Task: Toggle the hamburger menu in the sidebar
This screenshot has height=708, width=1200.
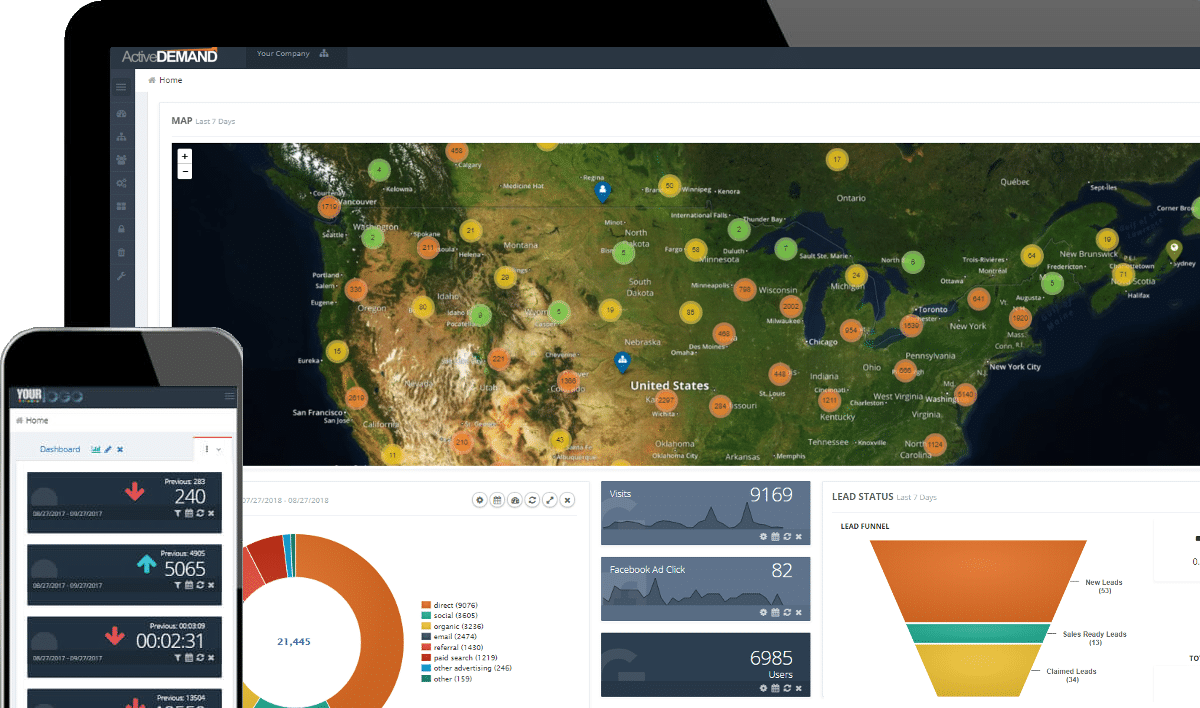Action: 121,88
